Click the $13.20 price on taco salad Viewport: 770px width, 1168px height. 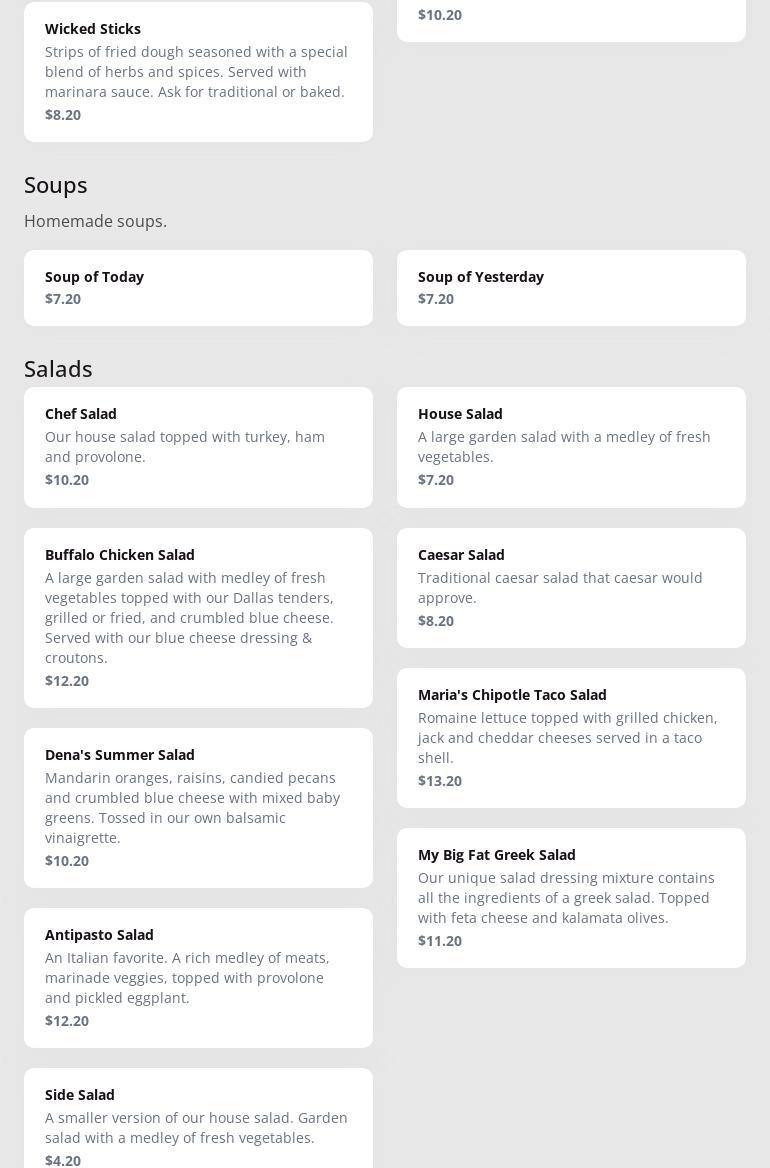tap(440, 781)
